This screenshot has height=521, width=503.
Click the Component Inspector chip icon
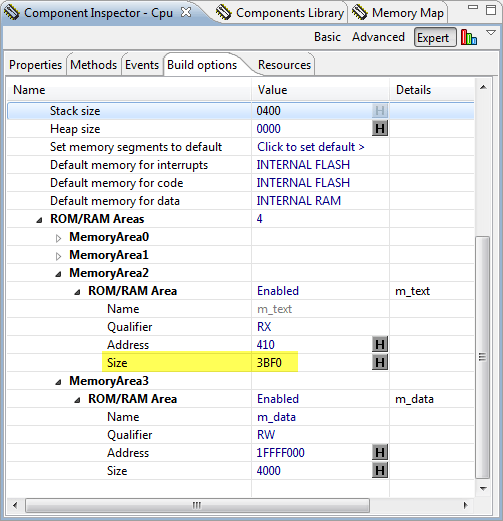tap(11, 13)
